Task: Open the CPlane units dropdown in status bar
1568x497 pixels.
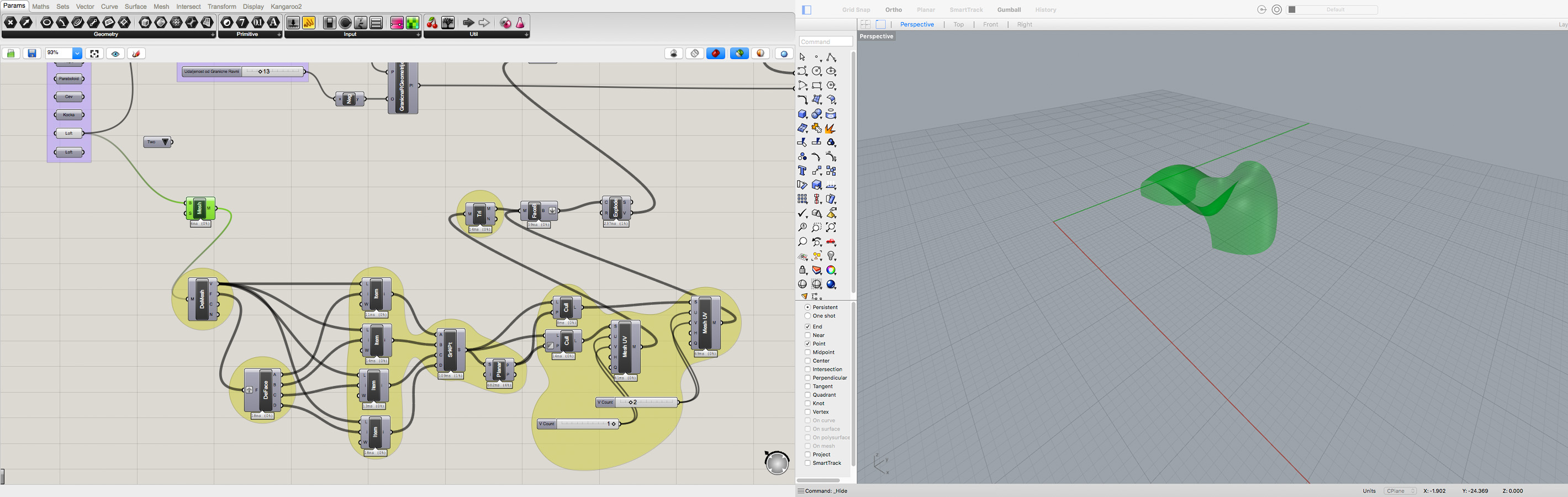Action: [1401, 491]
